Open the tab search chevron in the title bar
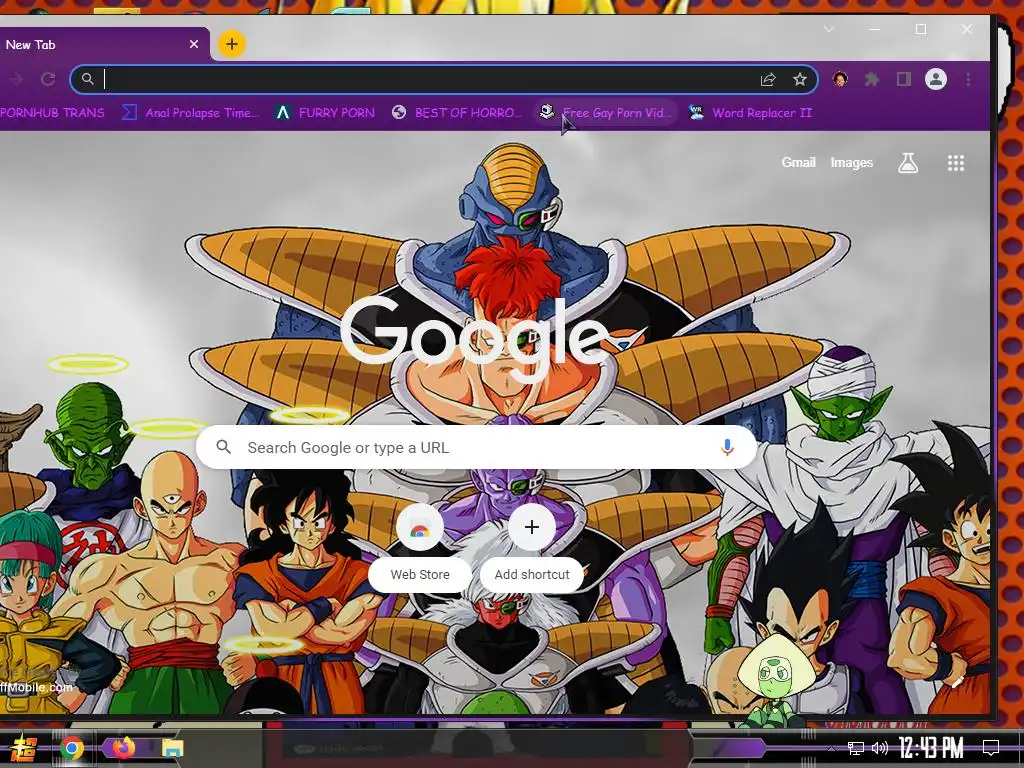Image resolution: width=1024 pixels, height=768 pixels. (x=829, y=29)
